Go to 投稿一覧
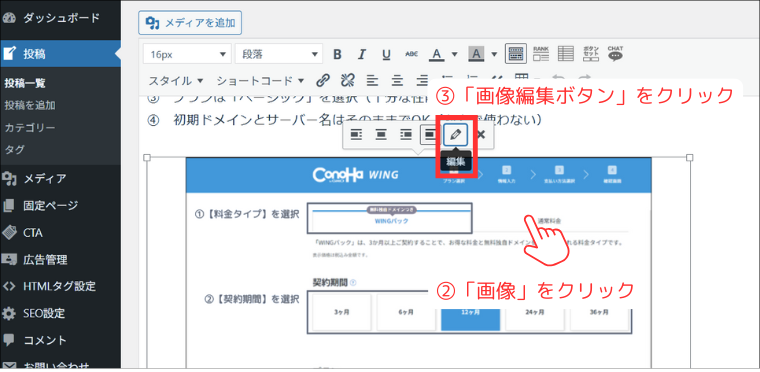The width and height of the screenshot is (760, 372). pyautogui.click(x=25, y=83)
